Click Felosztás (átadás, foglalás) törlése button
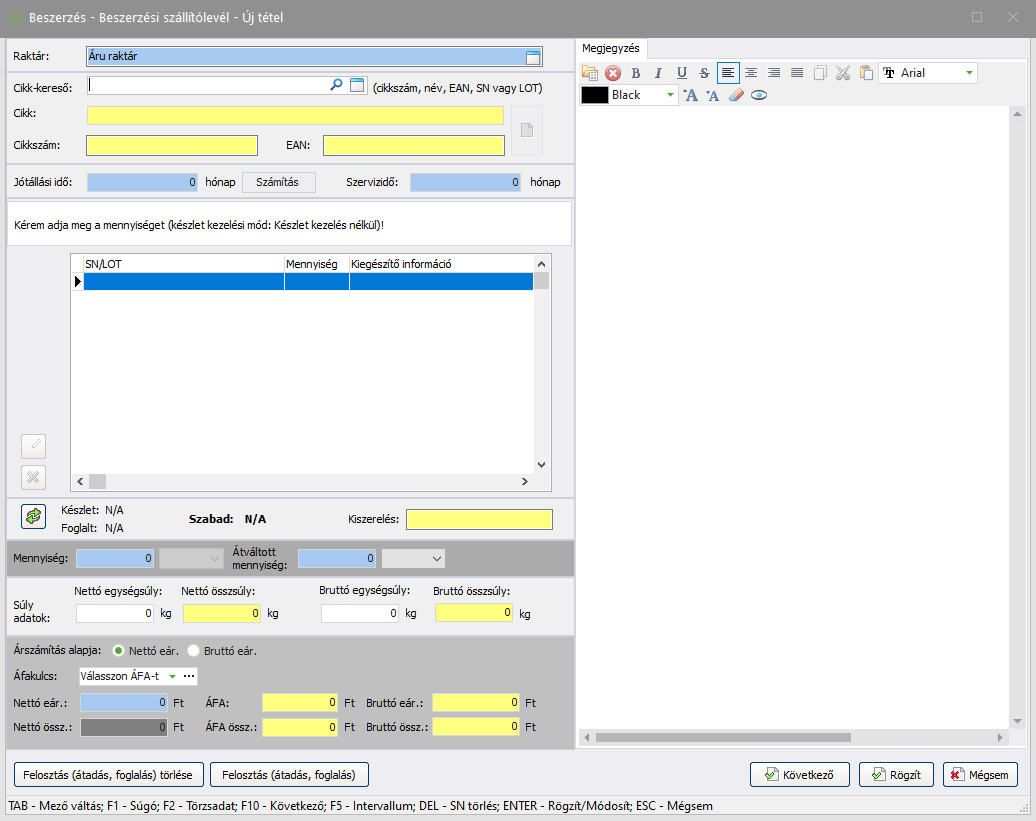Screen dimensions: 1036x821 (x=108, y=775)
